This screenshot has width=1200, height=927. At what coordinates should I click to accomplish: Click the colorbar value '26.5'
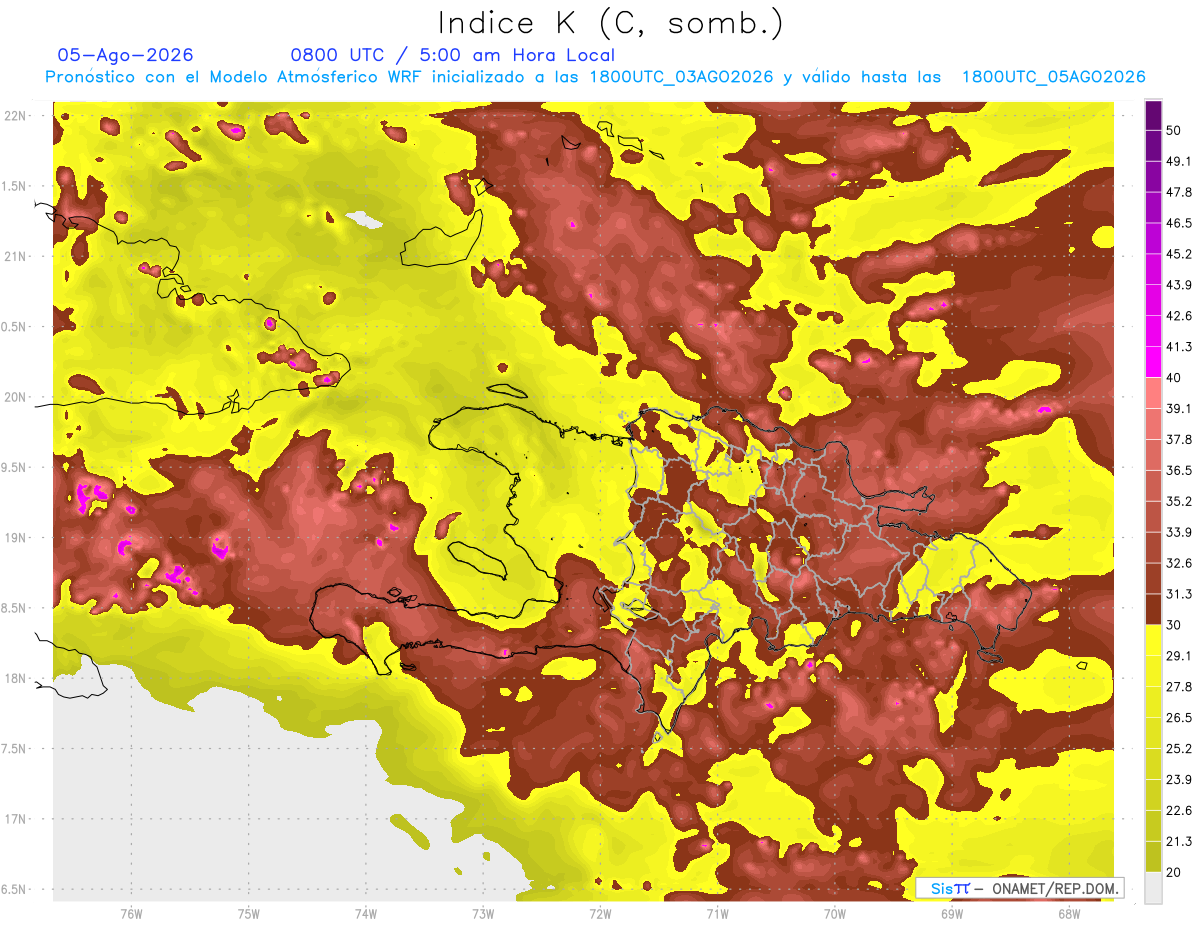[x=1178, y=718]
